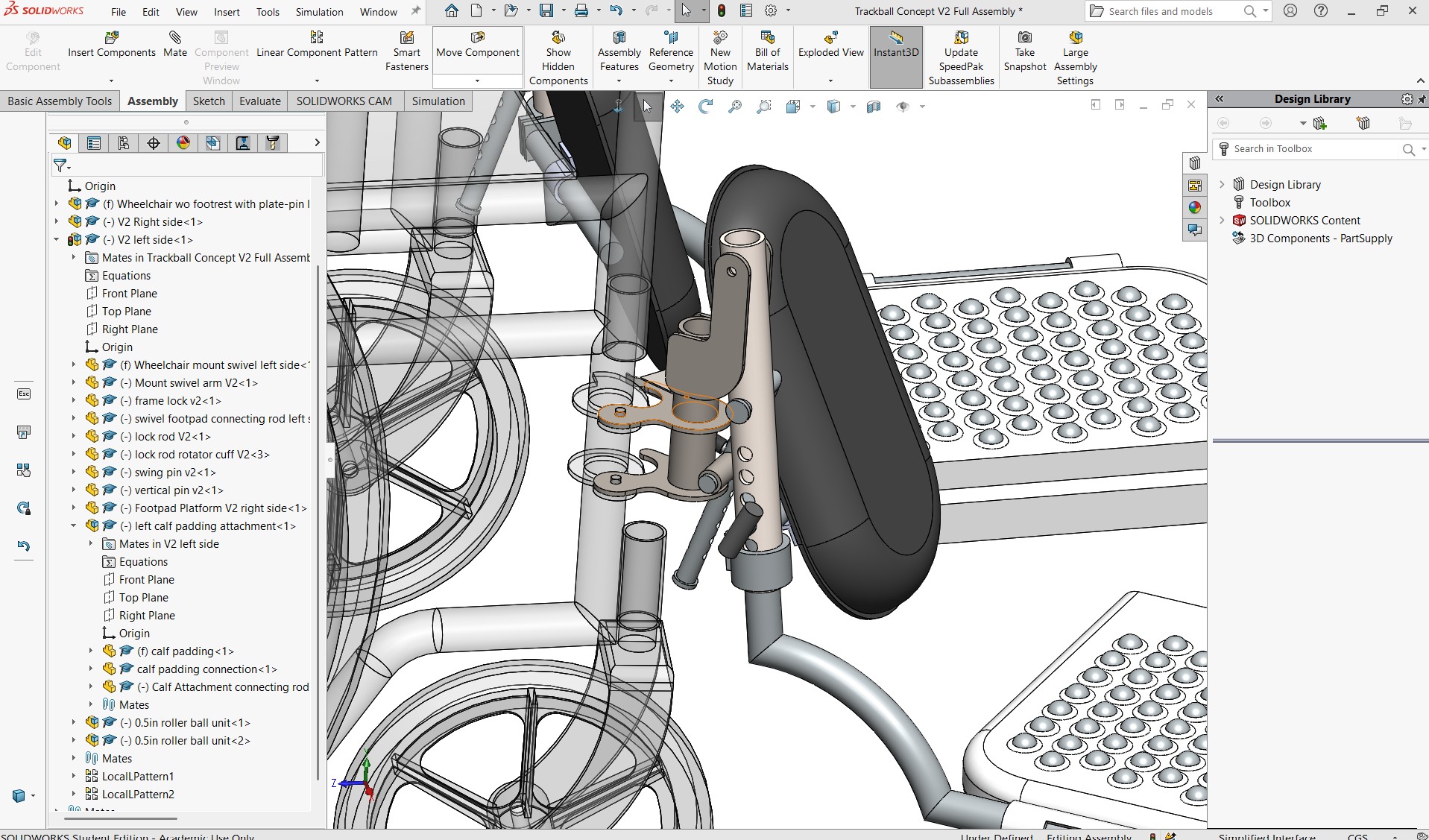
Task: Collapse the left calf padding attachment node
Action: pyautogui.click(x=74, y=526)
